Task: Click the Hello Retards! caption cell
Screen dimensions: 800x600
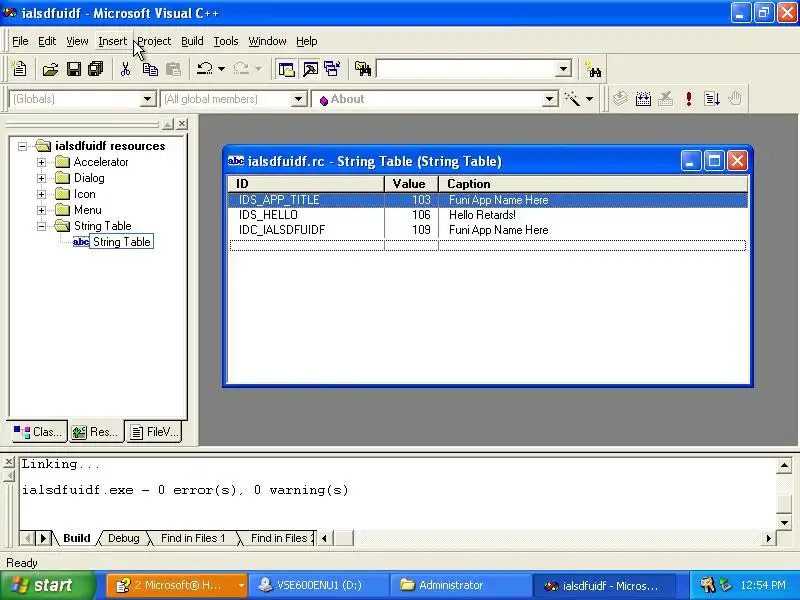Action: [x=482, y=215]
